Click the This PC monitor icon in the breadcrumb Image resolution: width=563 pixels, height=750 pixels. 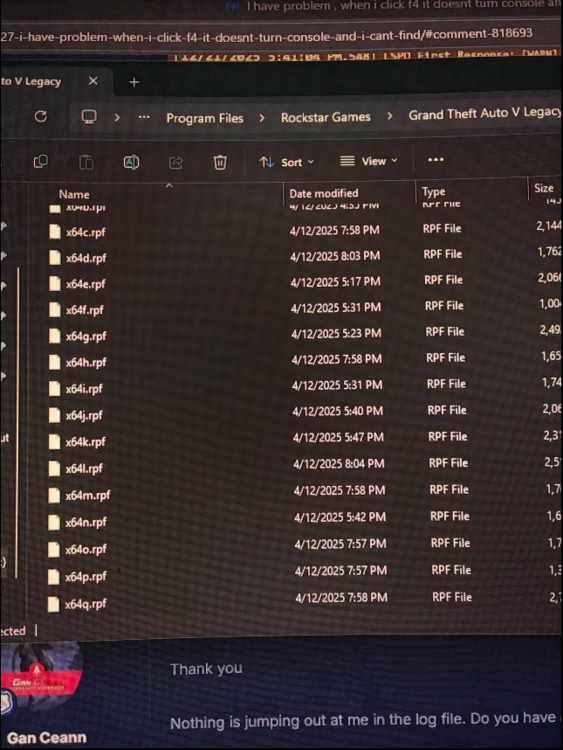coord(89,117)
